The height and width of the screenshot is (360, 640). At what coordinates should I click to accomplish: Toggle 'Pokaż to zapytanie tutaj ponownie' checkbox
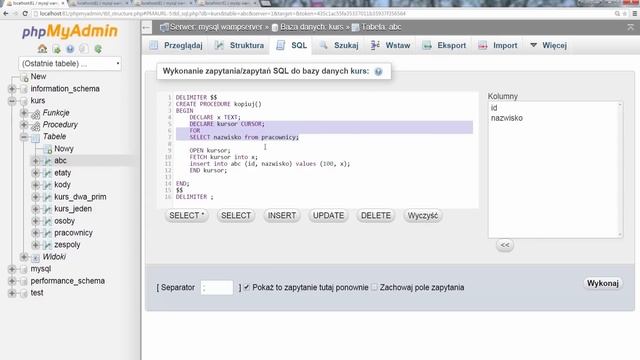click(247, 287)
